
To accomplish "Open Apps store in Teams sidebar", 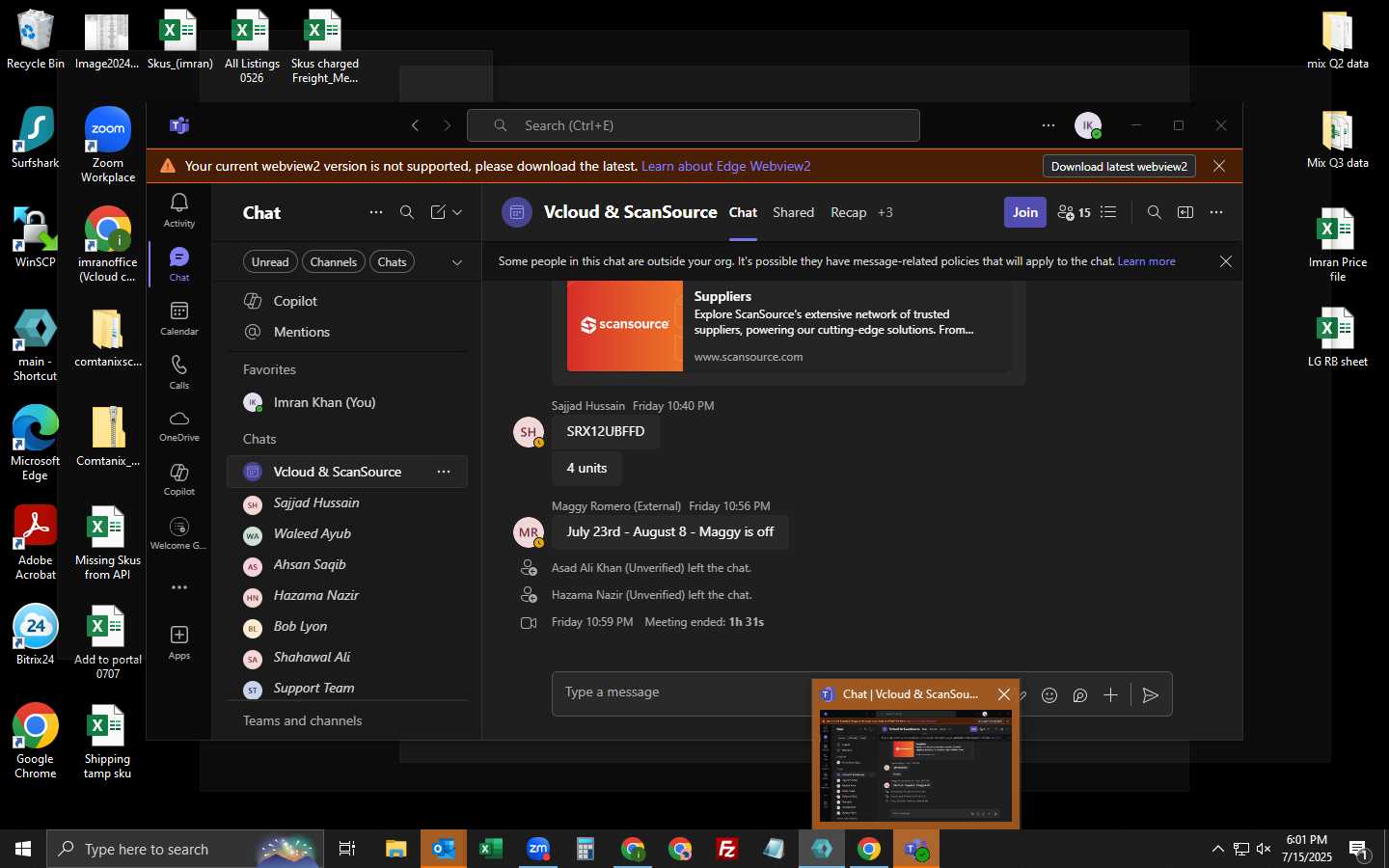I will pos(179,642).
